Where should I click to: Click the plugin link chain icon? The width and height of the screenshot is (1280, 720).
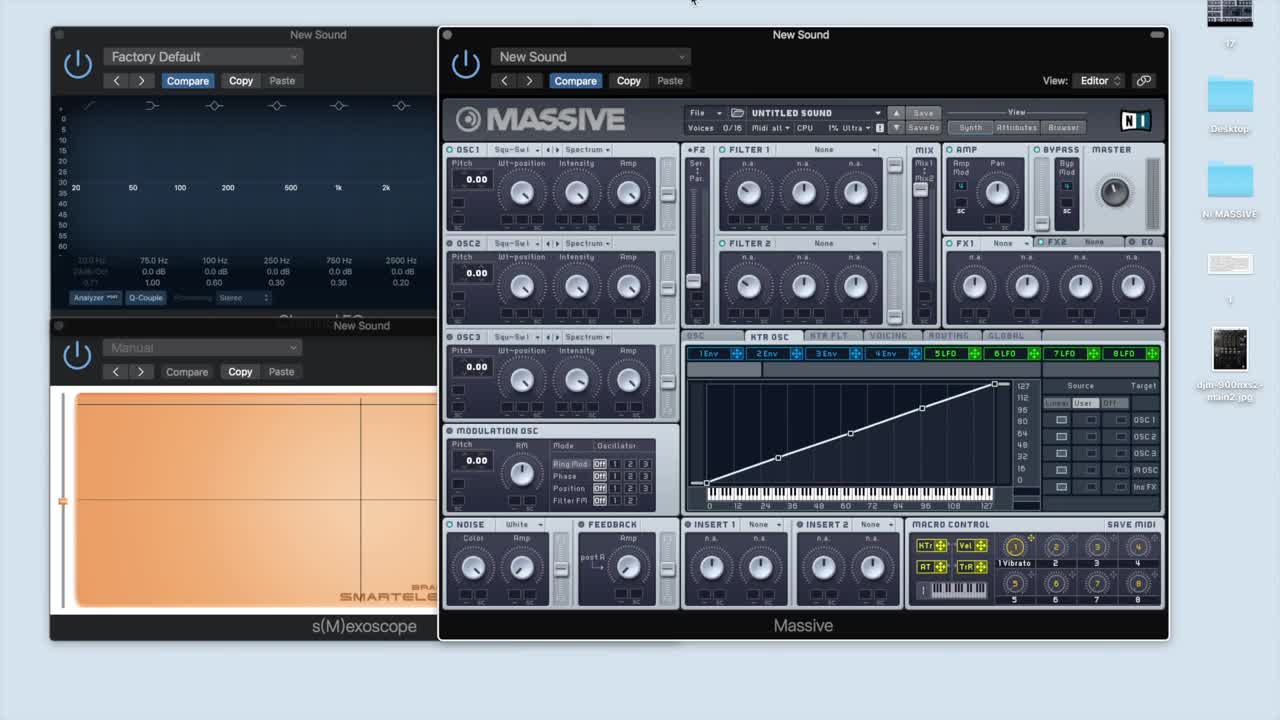[1144, 81]
